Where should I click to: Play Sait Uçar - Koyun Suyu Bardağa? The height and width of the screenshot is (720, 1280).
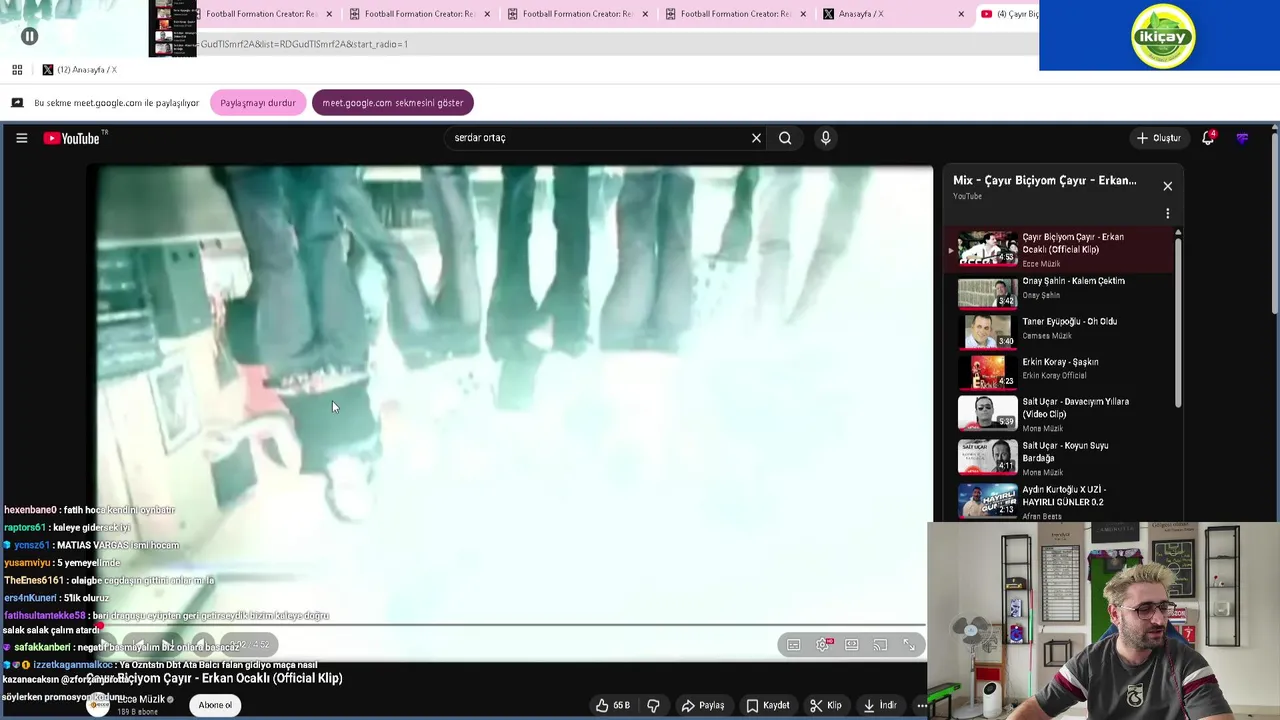coord(1060,457)
